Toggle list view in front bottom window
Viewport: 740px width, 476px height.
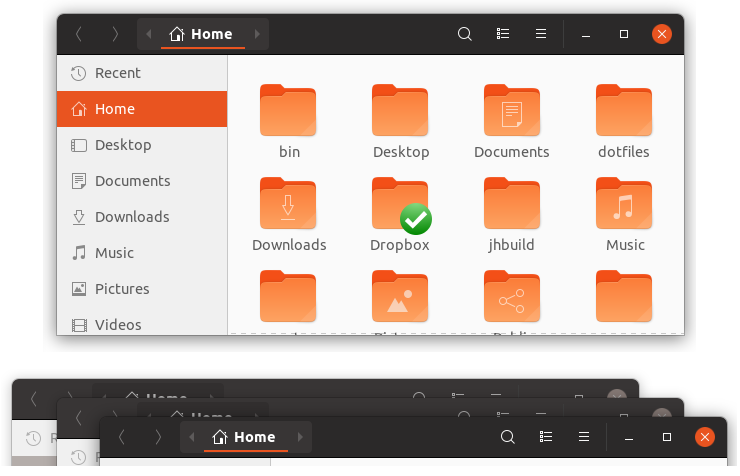pyautogui.click(x=546, y=437)
